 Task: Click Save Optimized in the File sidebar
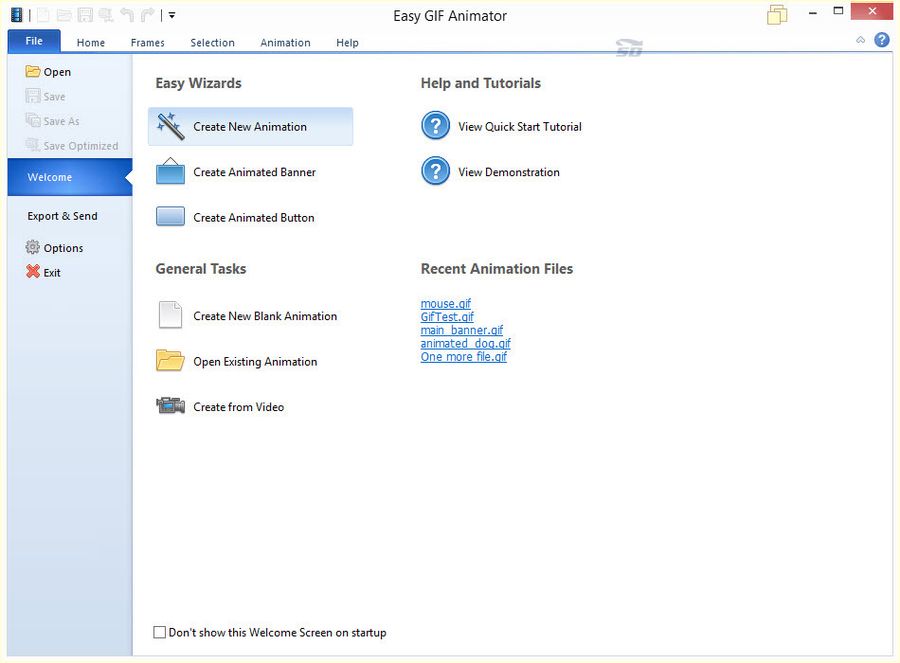(72, 146)
